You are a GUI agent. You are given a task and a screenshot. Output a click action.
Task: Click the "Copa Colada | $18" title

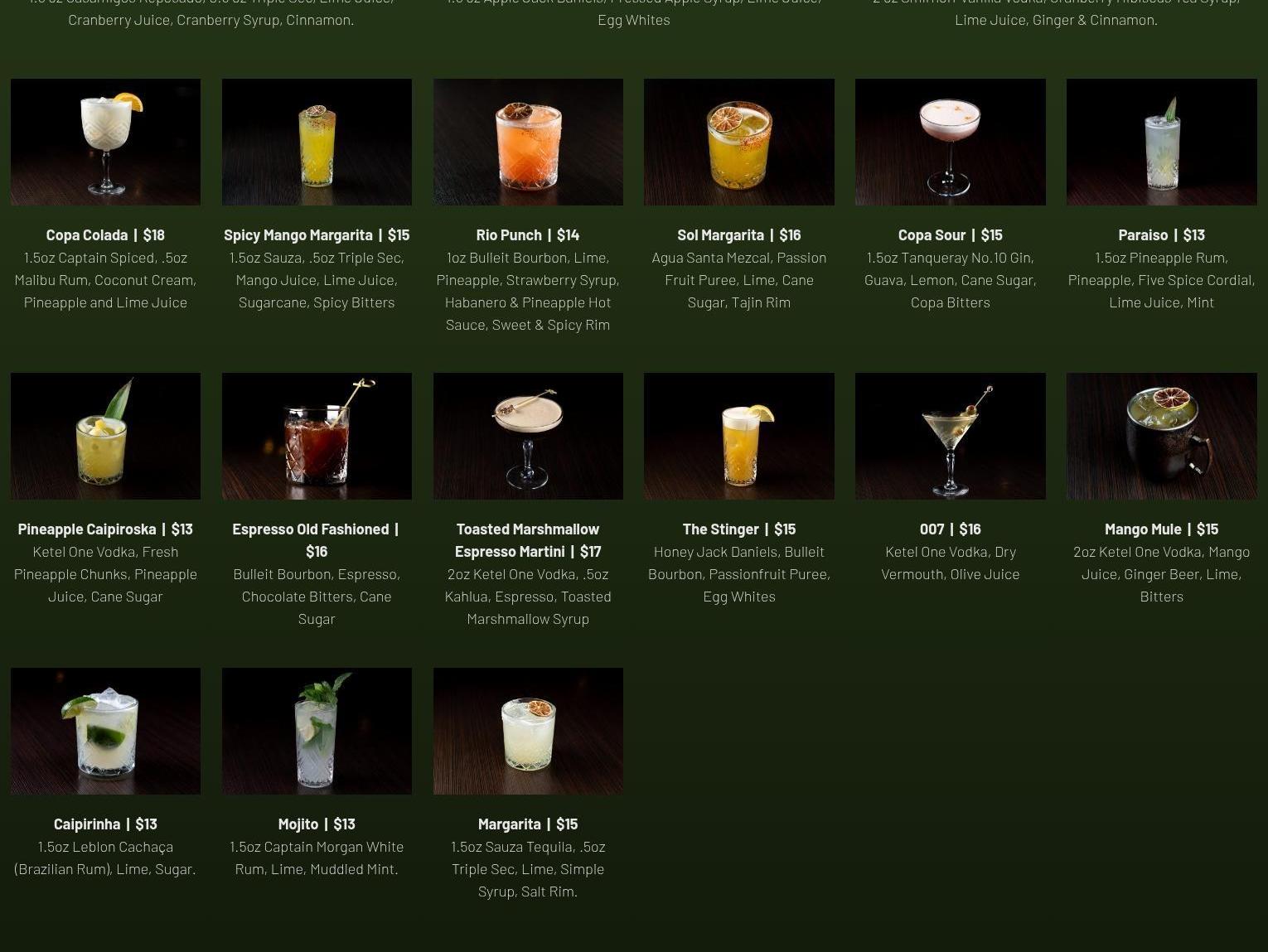click(x=105, y=235)
